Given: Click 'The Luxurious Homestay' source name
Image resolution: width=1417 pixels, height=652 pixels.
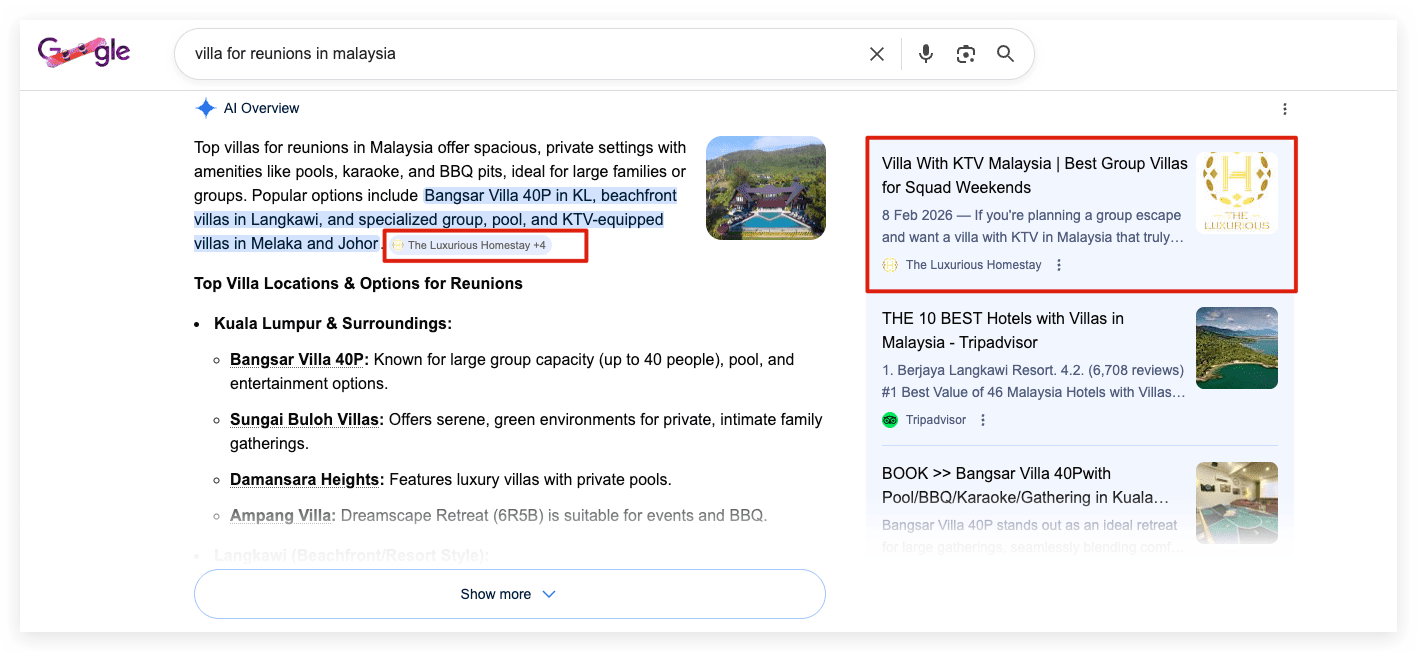Looking at the screenshot, I should 974,265.
